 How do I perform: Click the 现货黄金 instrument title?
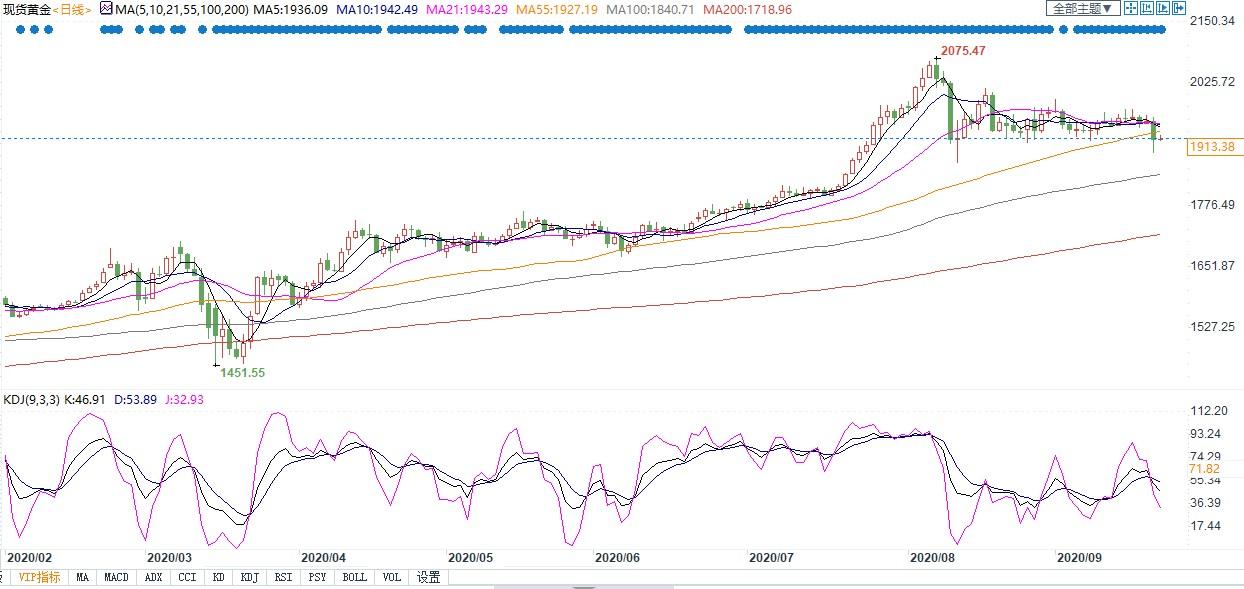pos(27,9)
